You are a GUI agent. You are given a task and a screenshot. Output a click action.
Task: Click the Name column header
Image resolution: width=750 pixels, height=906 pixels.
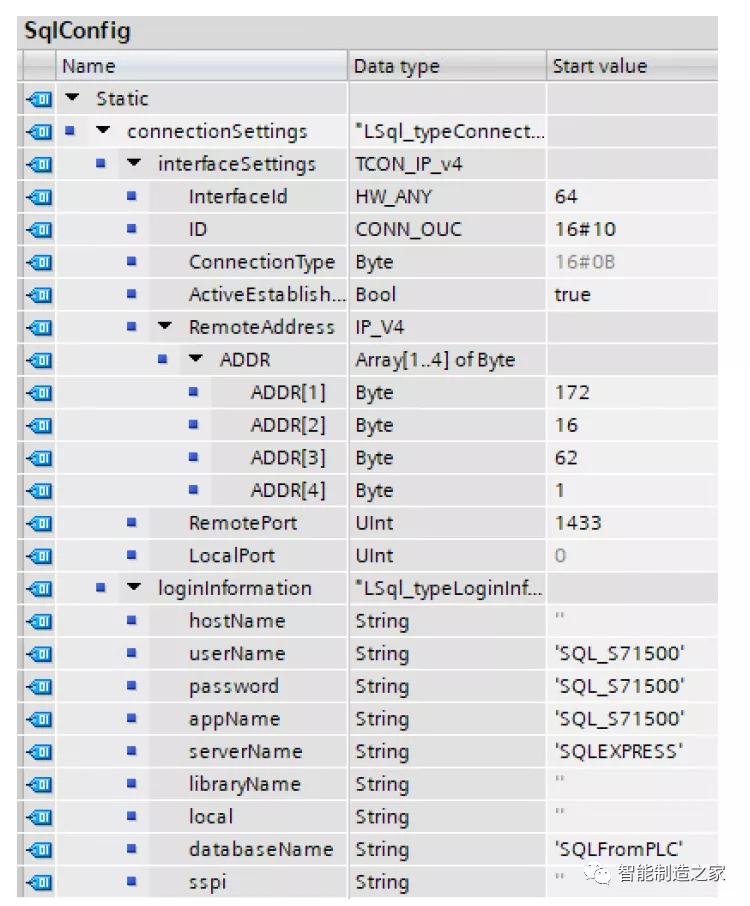click(202, 66)
